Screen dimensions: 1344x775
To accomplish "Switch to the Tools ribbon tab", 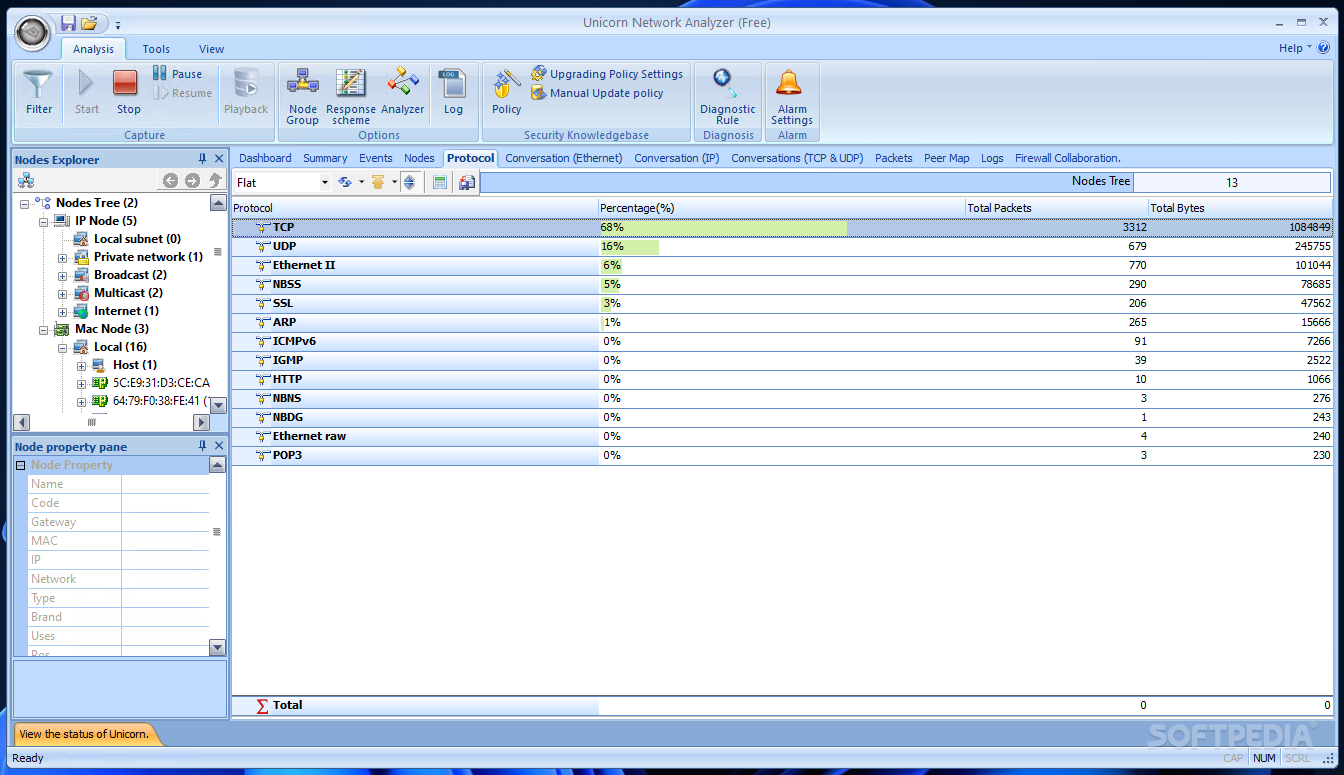I will [156, 49].
